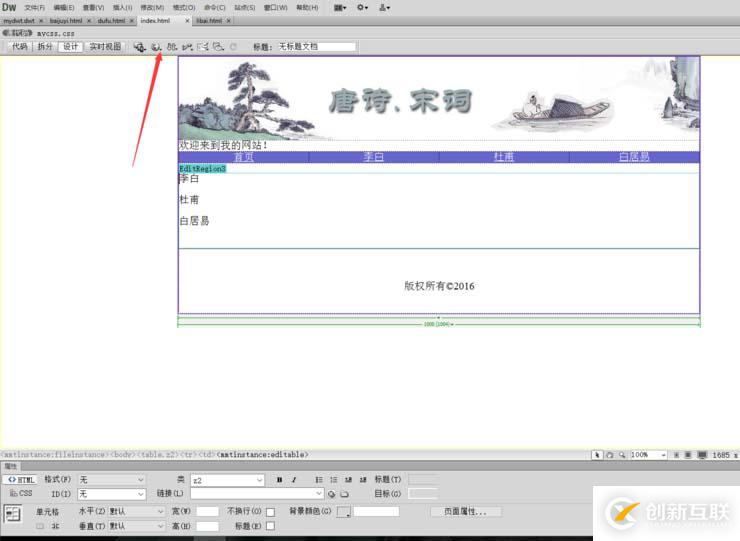The height and width of the screenshot is (541, 740).
Task: Open the visual aids toolbar icon
Action: point(218,47)
